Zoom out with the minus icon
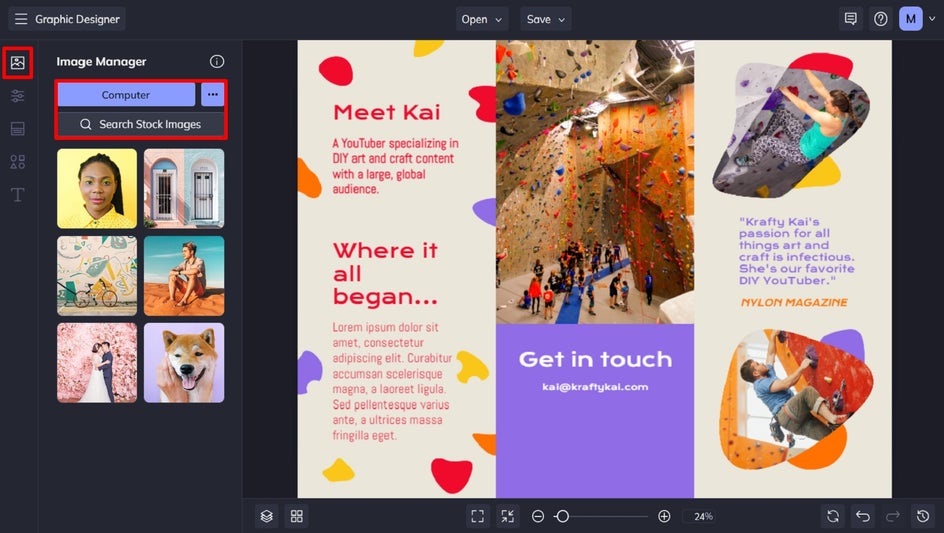 pyautogui.click(x=538, y=516)
